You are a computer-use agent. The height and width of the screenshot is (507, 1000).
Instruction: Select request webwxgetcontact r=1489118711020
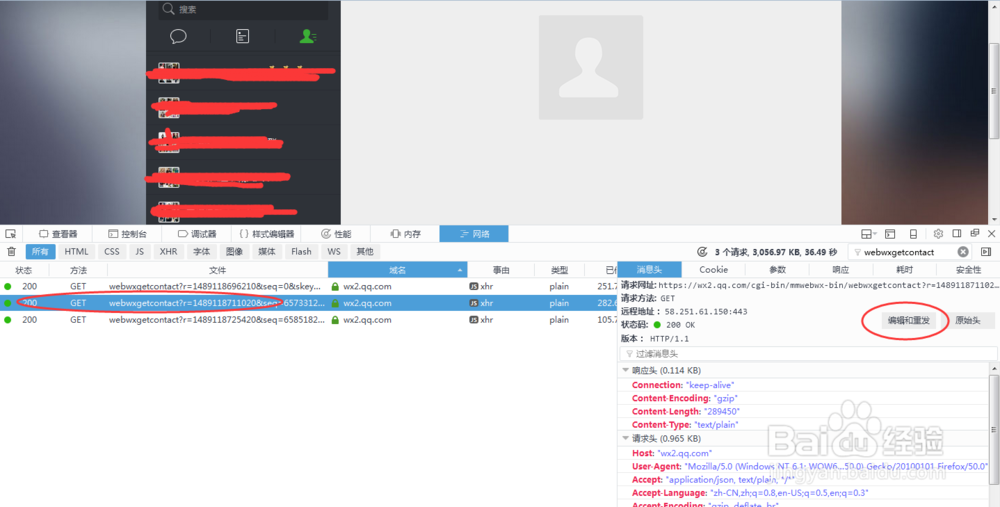[309, 303]
